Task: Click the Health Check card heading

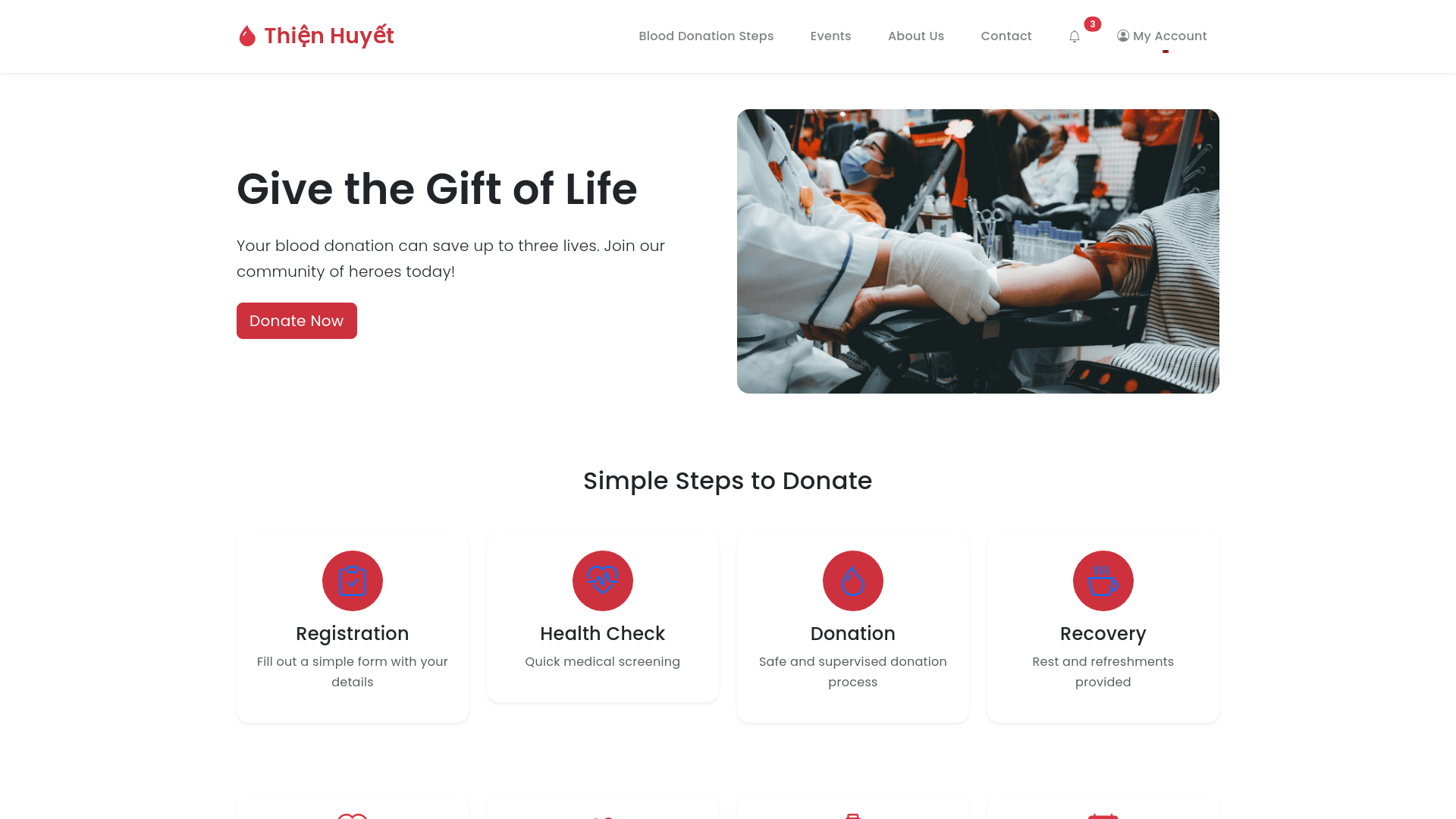Action: point(603,633)
